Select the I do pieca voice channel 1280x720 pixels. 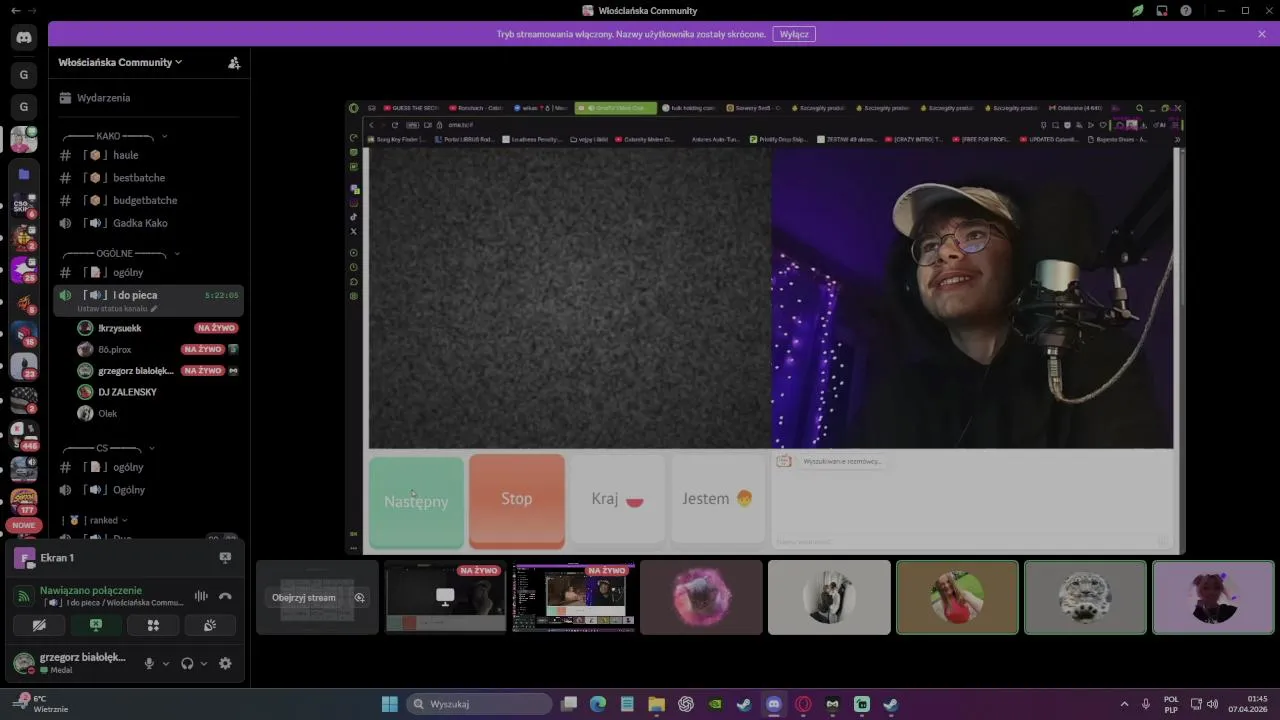click(148, 300)
